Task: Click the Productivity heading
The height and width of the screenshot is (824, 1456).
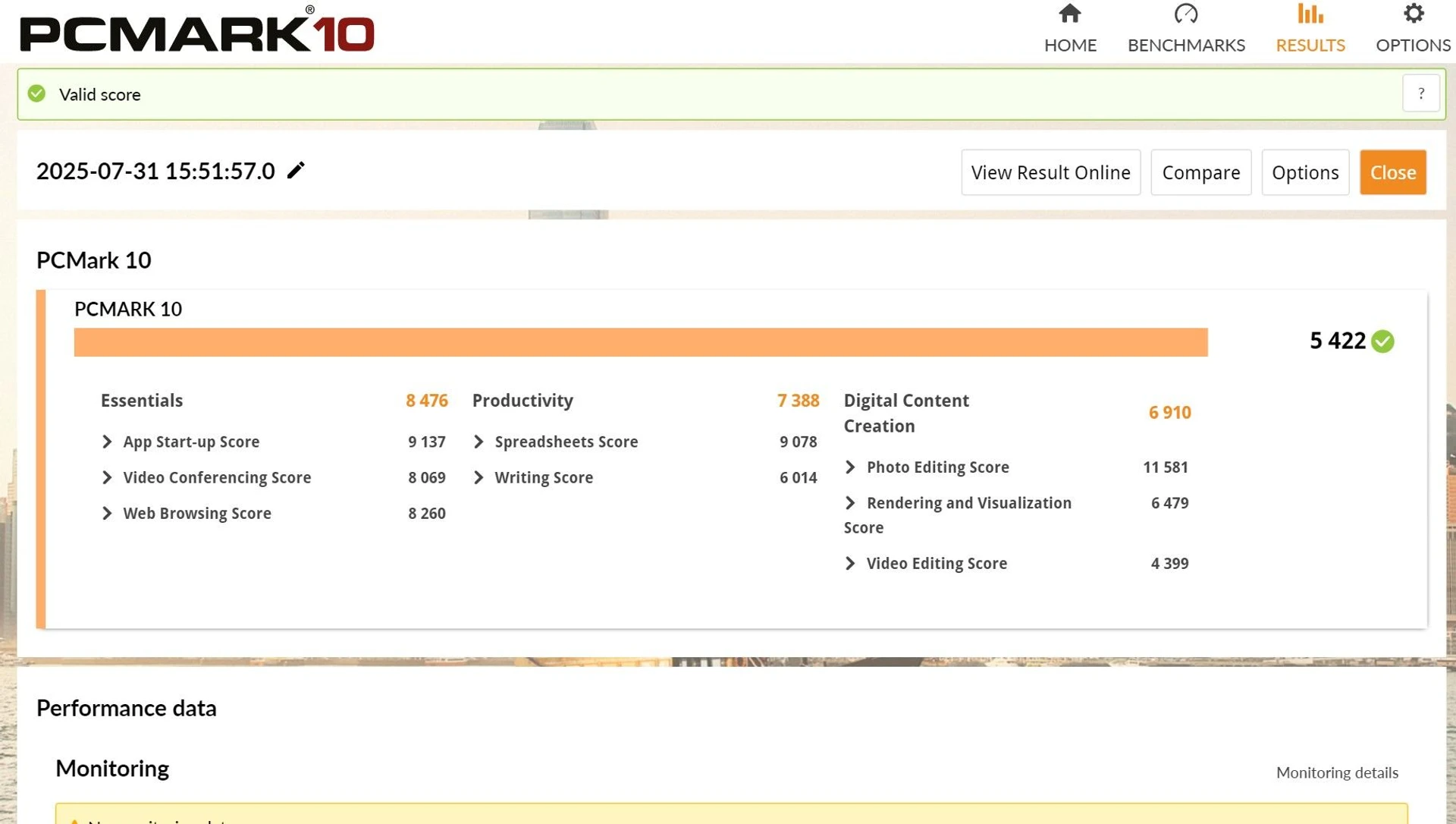Action: pyautogui.click(x=522, y=401)
